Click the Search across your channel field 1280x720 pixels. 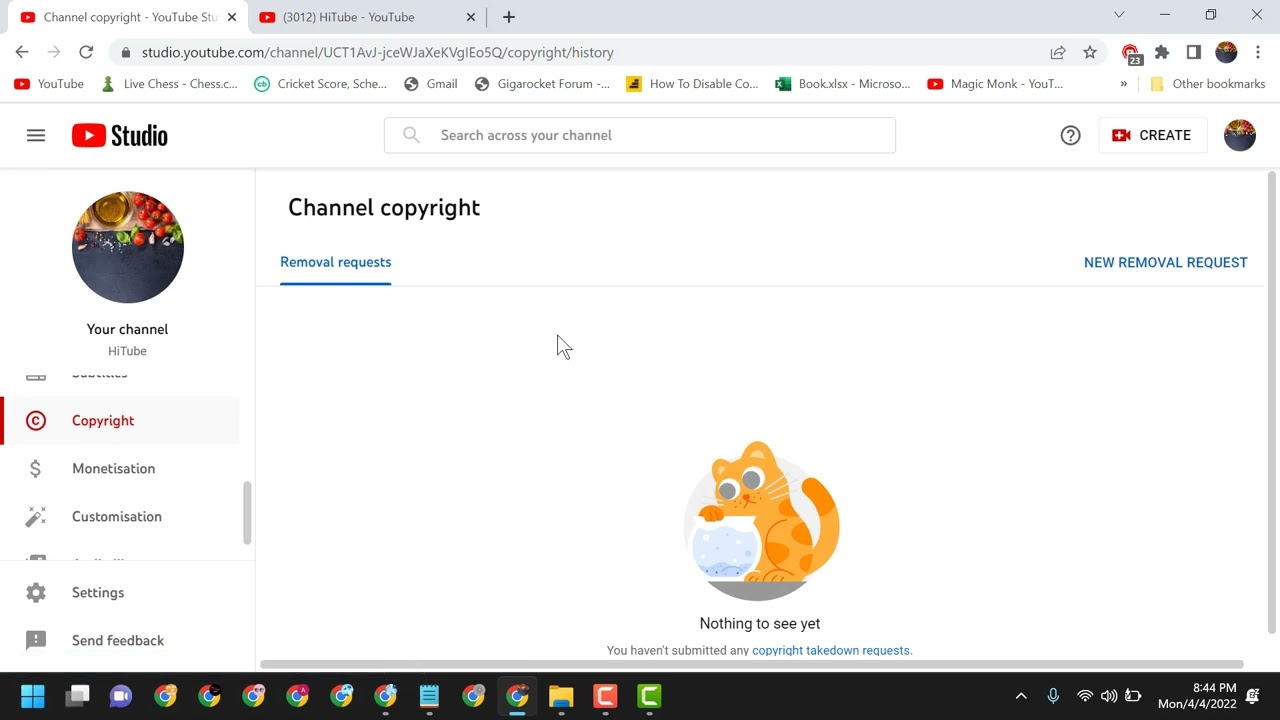[640, 135]
